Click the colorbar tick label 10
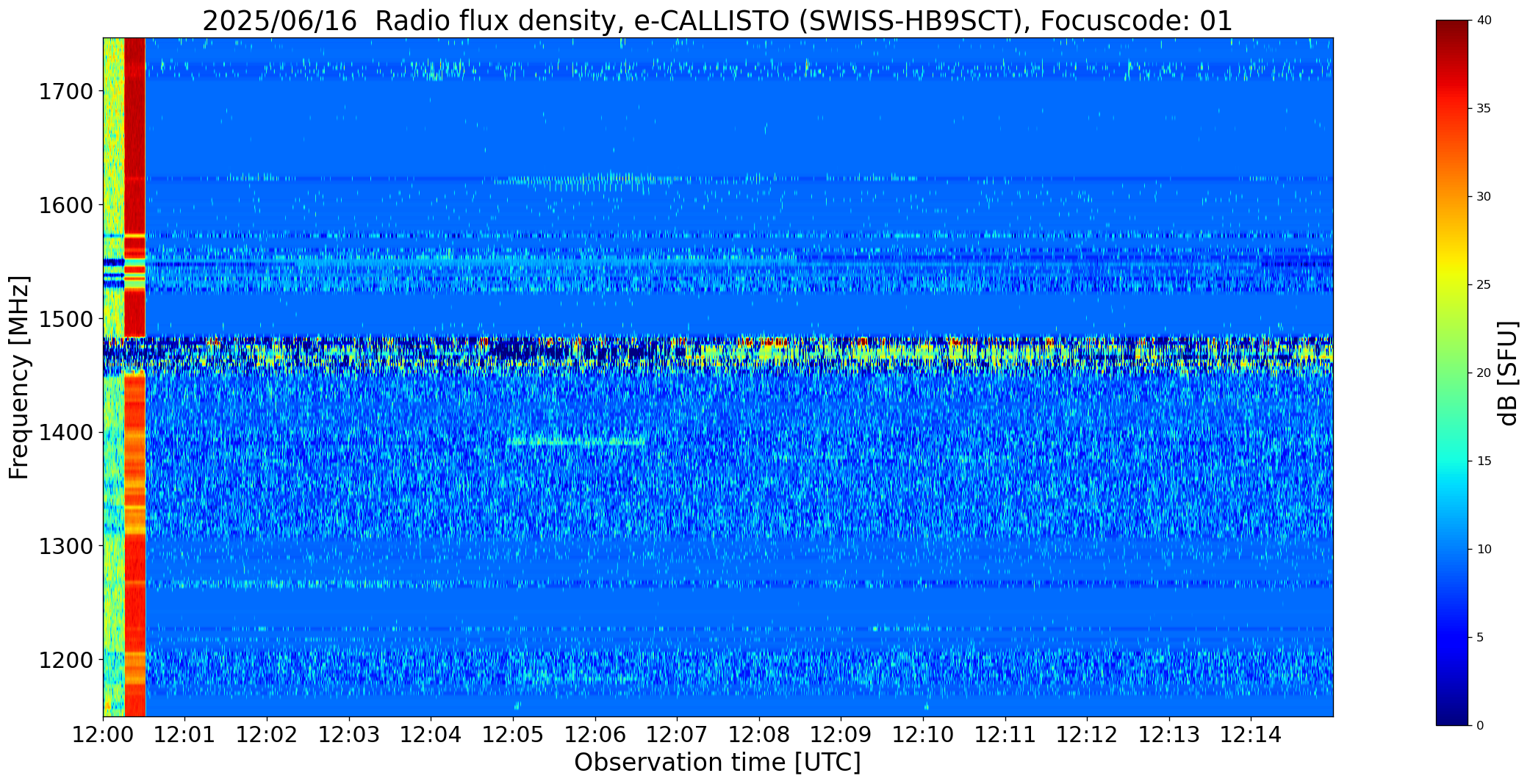The image size is (1530, 784). 1484,550
